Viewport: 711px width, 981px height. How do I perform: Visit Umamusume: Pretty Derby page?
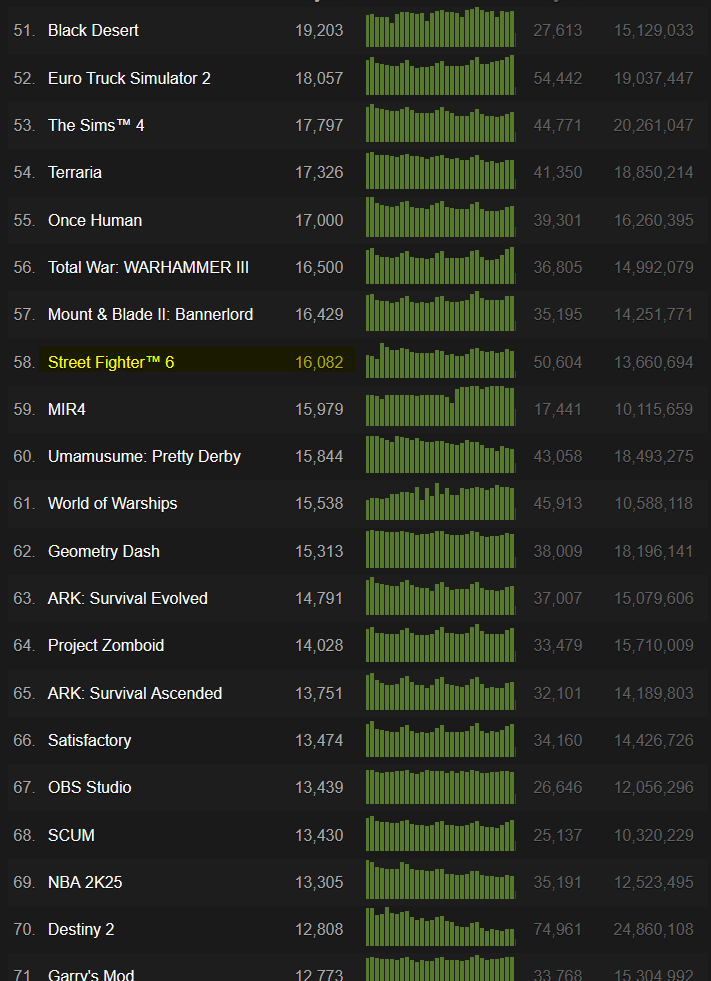(x=145, y=456)
